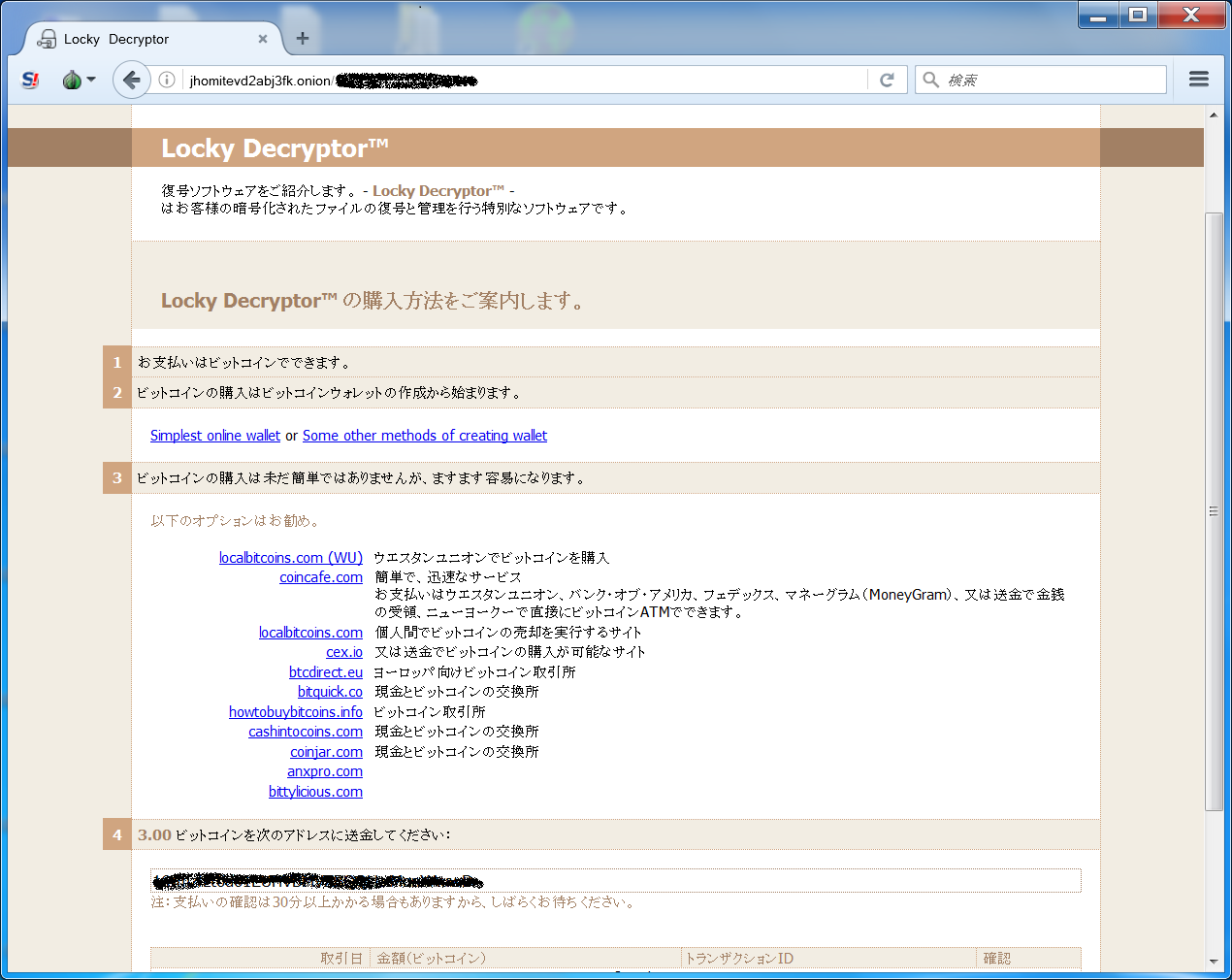Click the redacted bitcoin address box
Image resolution: width=1232 pixels, height=980 pixels.
point(616,880)
